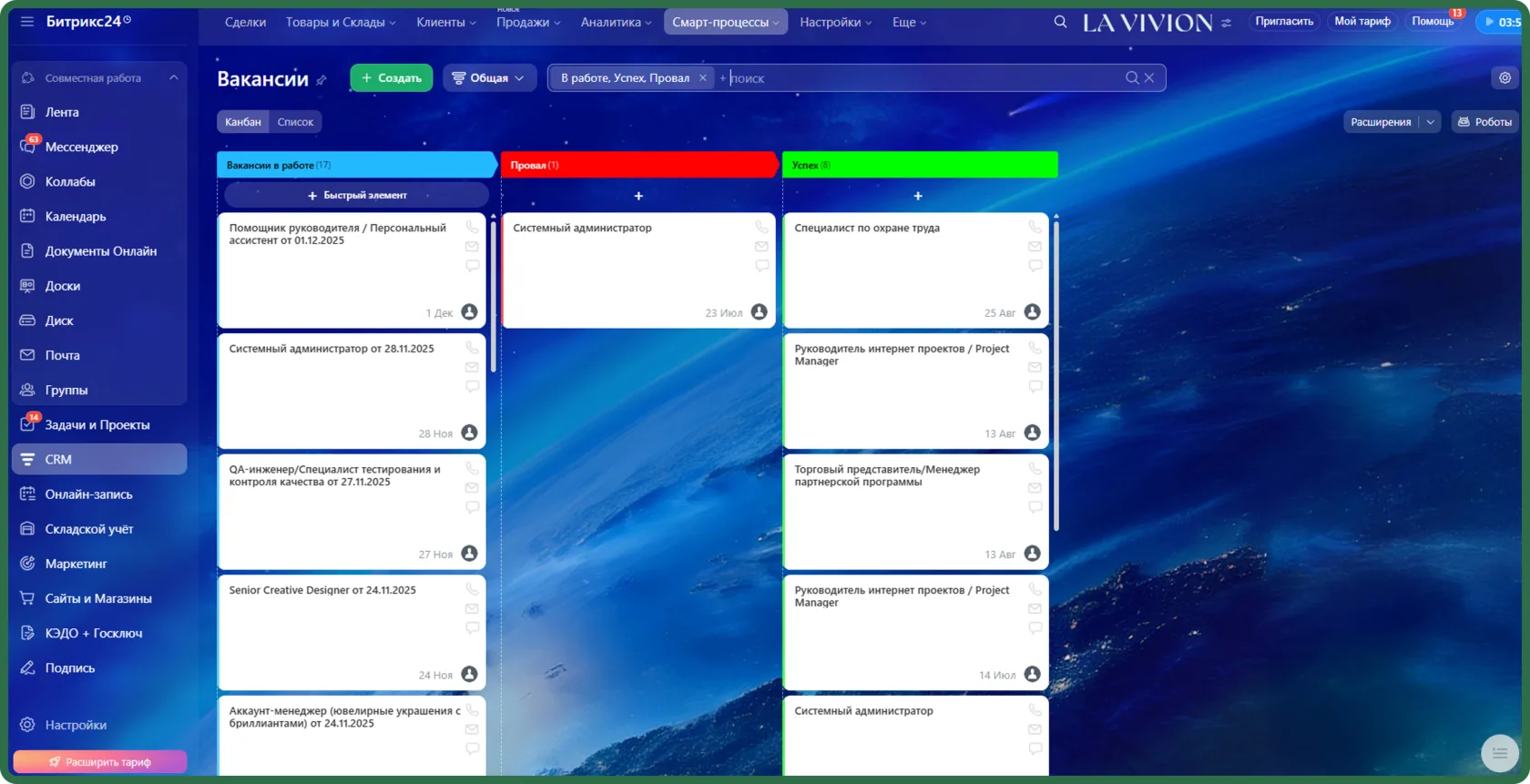Expand the Расширения dropdown arrow
1530x784 pixels.
(x=1430, y=122)
